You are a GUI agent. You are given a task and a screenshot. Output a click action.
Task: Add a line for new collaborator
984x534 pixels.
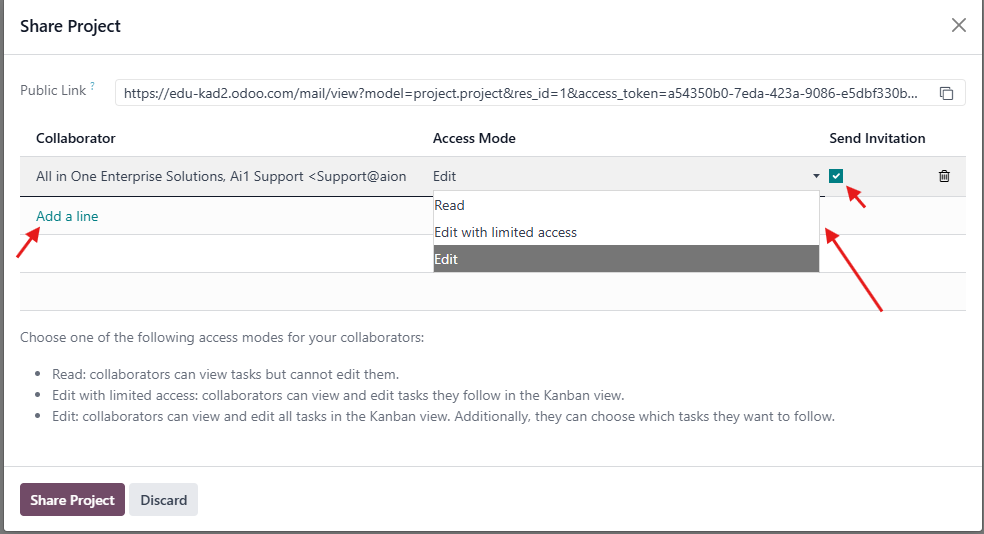(67, 216)
